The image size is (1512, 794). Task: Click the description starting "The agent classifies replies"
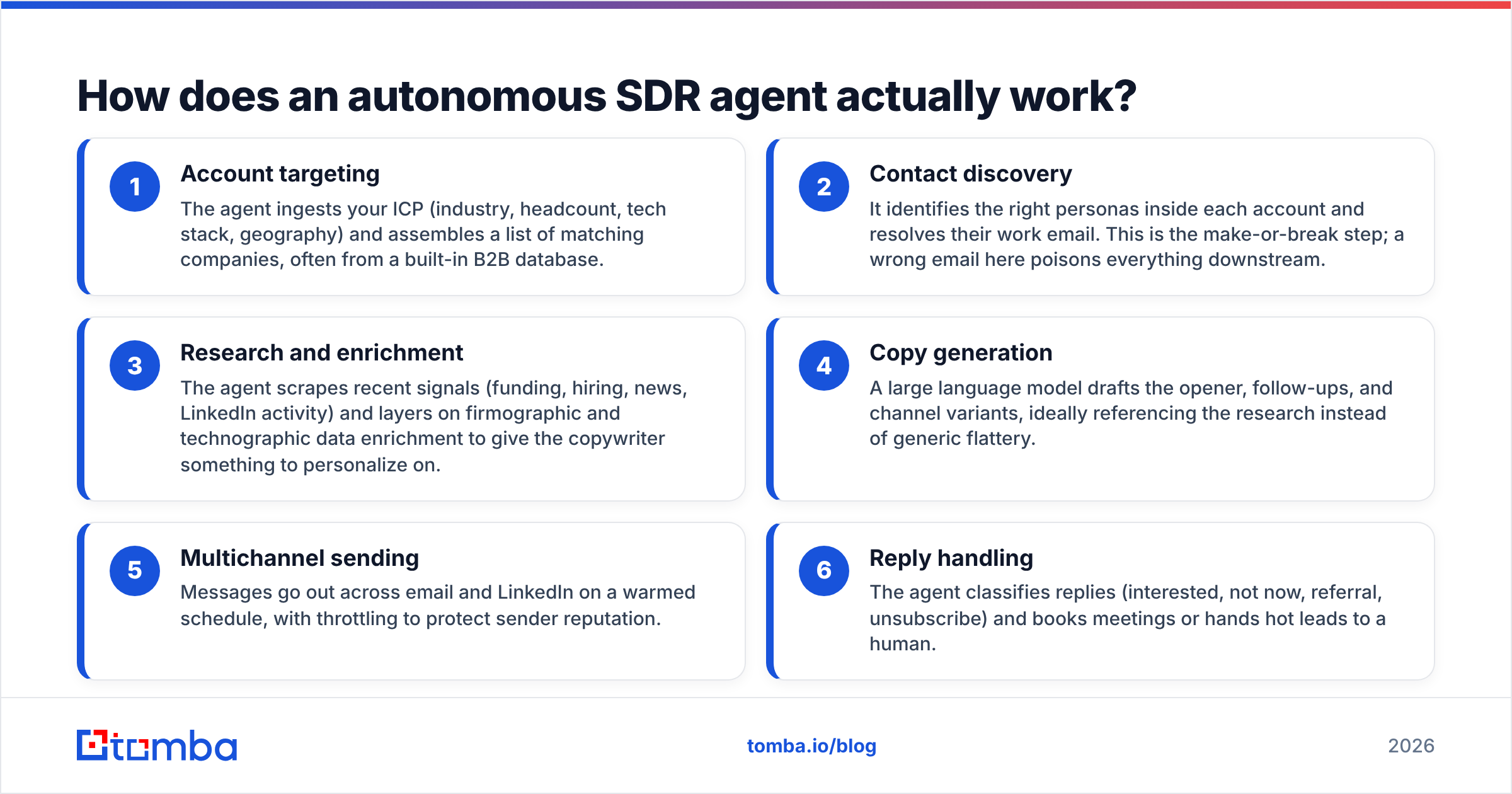tap(1128, 618)
